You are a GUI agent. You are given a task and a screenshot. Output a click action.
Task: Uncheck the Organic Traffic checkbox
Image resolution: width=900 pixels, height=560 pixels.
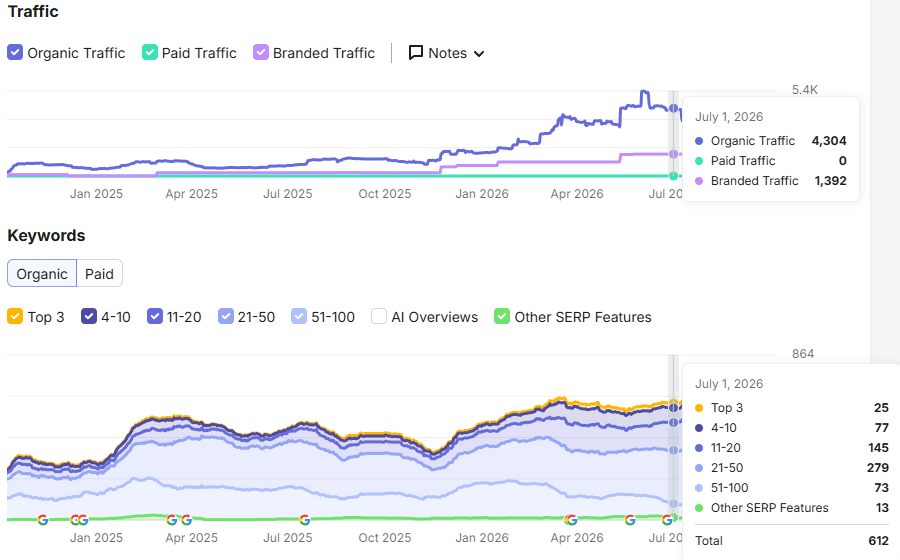pyautogui.click(x=15, y=52)
